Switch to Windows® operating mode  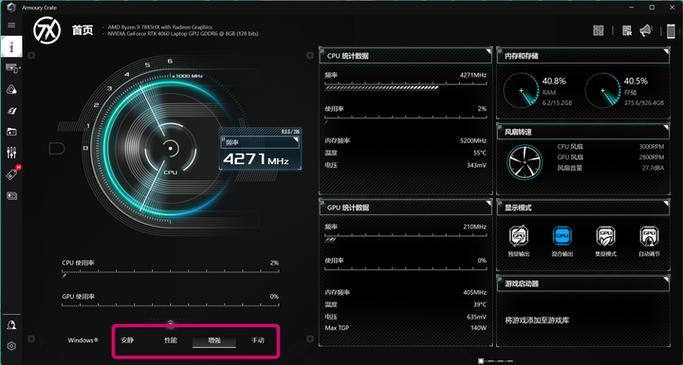coord(83,340)
